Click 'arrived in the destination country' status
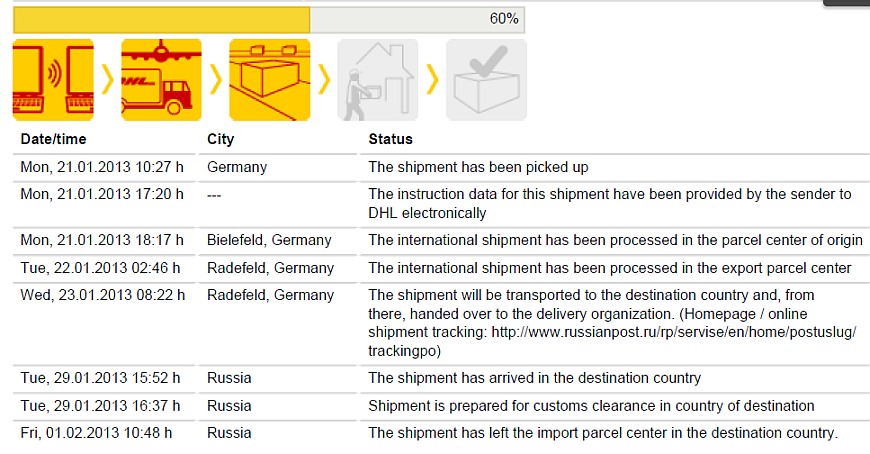The height and width of the screenshot is (454, 870). pyautogui.click(x=534, y=378)
